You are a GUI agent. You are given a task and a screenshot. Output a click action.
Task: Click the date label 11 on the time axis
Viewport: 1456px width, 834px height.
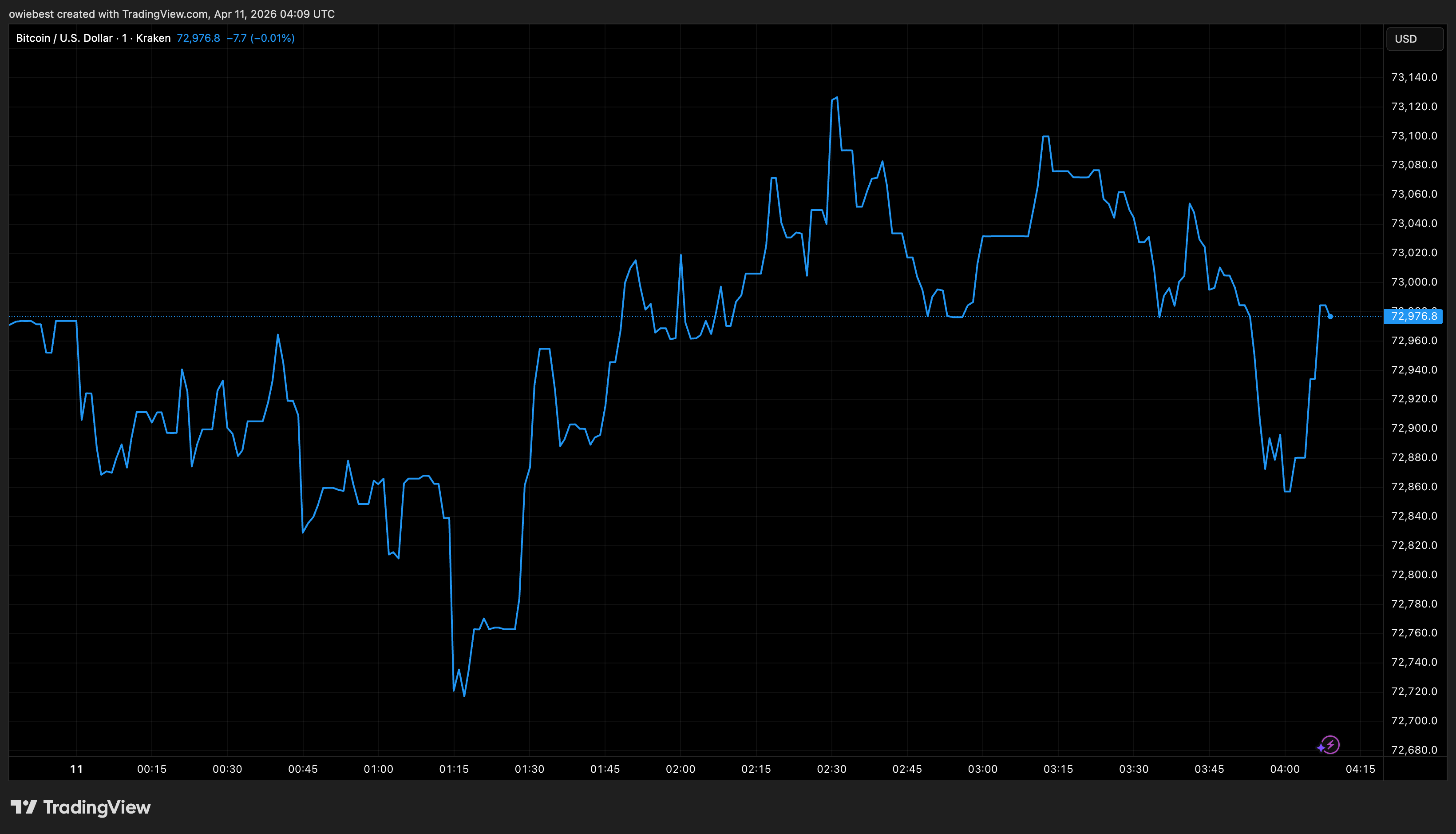point(76,769)
